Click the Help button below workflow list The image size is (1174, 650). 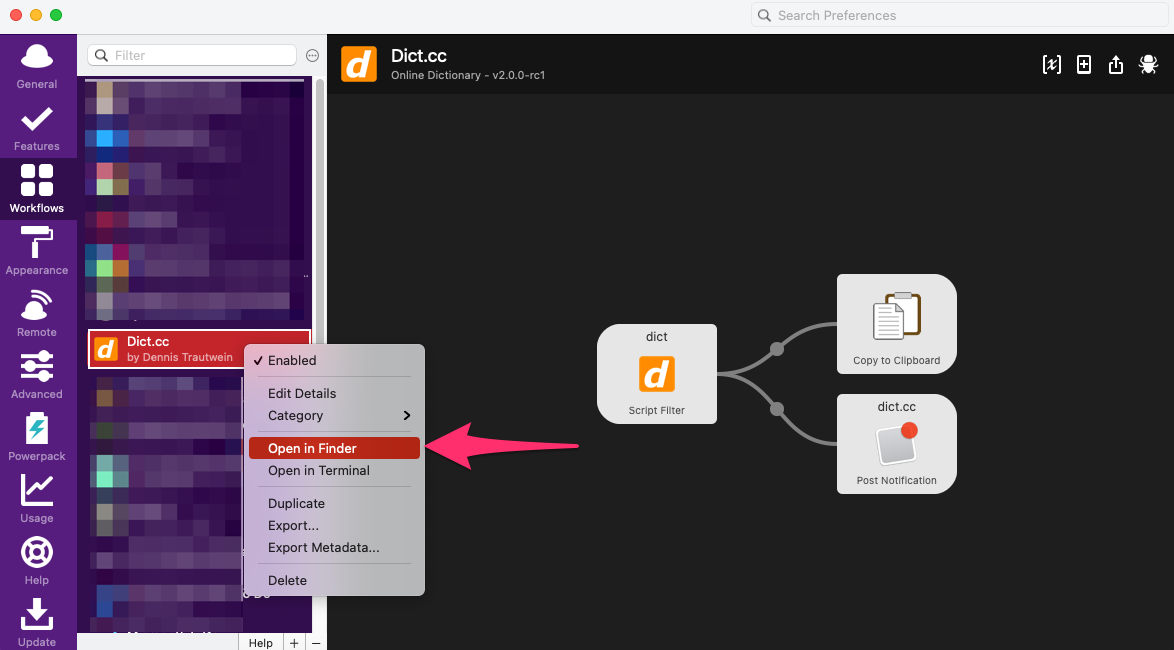click(261, 643)
